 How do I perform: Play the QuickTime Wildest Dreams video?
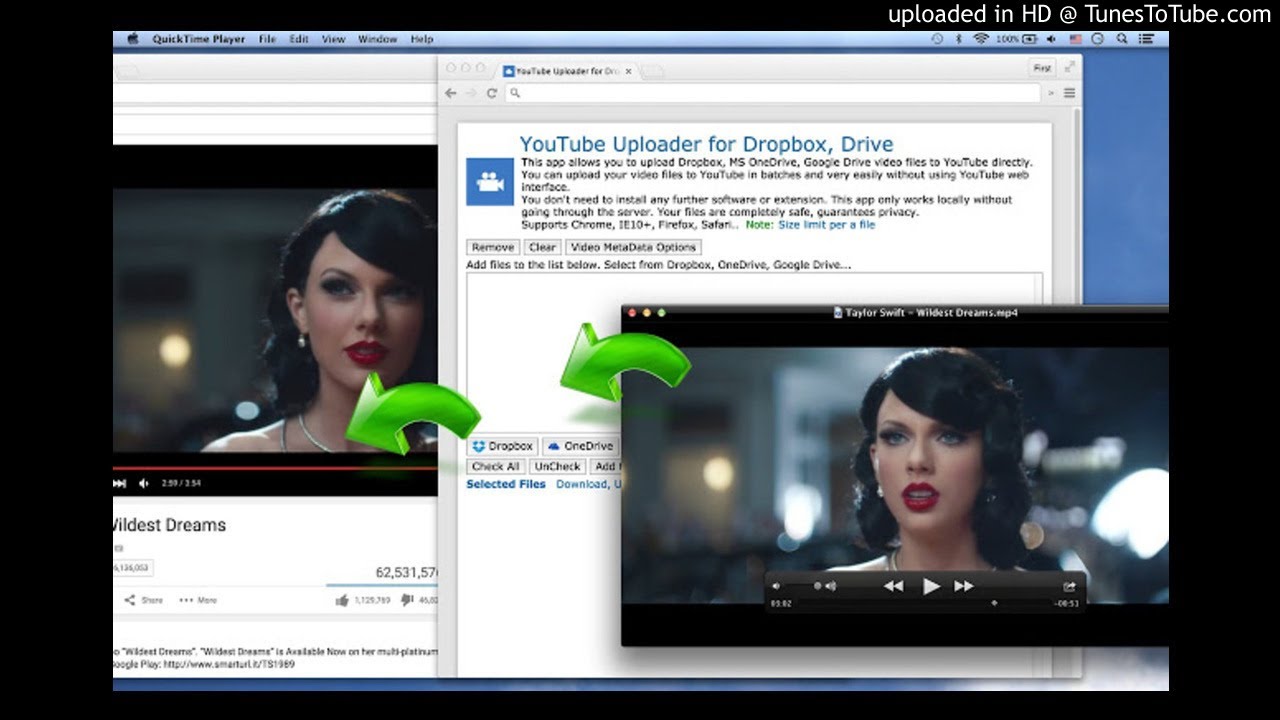(x=931, y=586)
